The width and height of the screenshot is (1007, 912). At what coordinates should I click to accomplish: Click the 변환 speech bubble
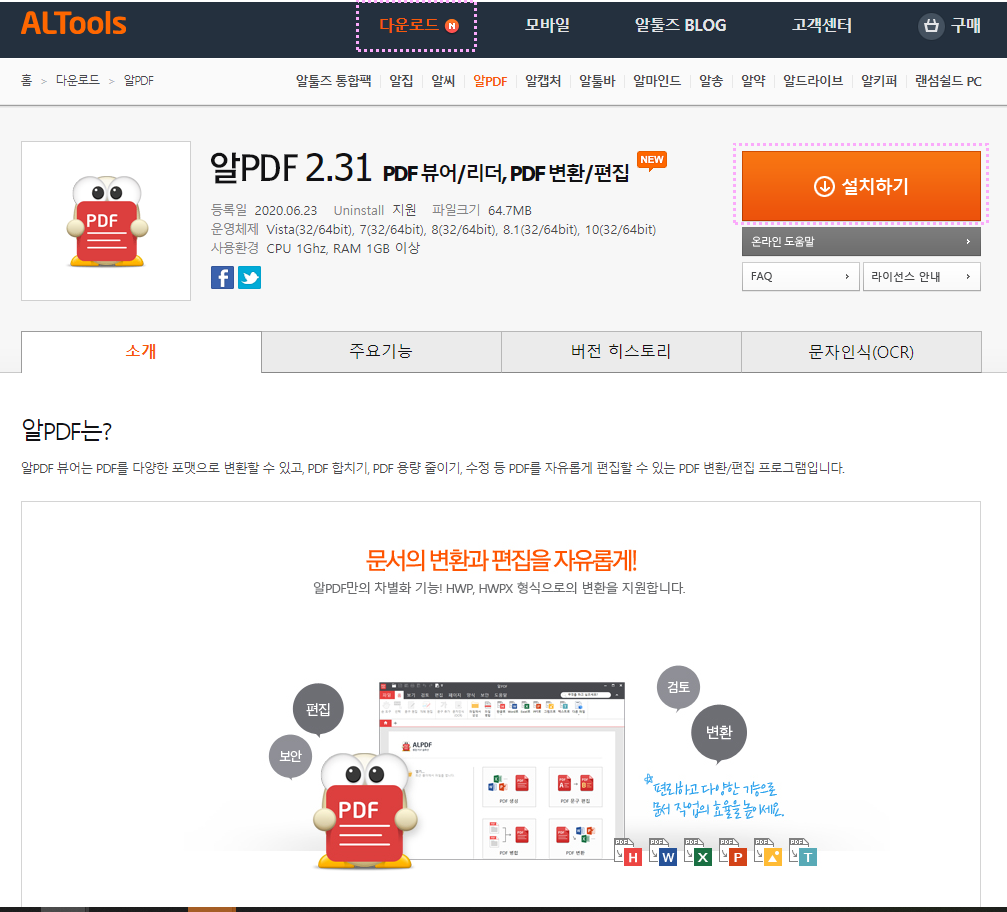tap(719, 733)
